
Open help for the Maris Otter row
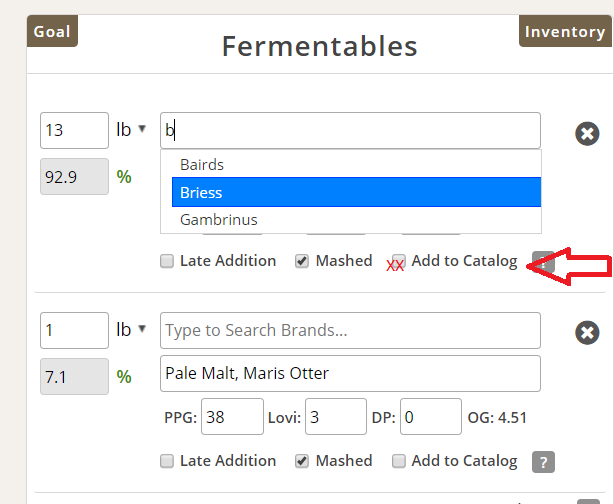pyautogui.click(x=543, y=461)
